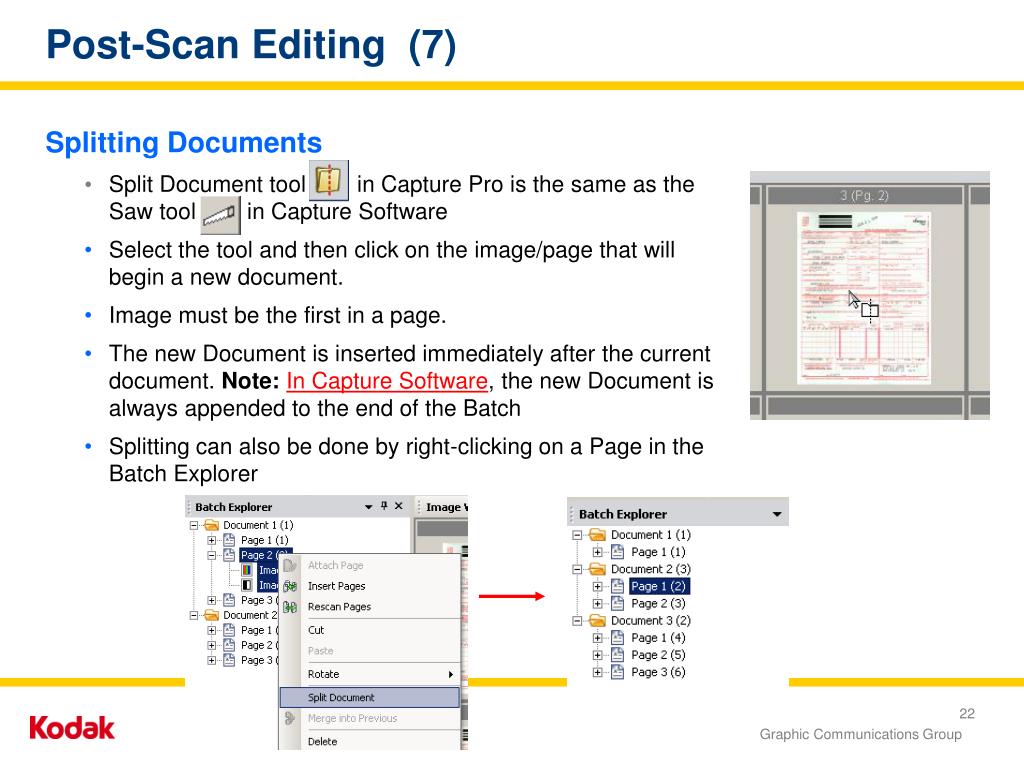Choose Insert Pages from context menu

point(370,586)
